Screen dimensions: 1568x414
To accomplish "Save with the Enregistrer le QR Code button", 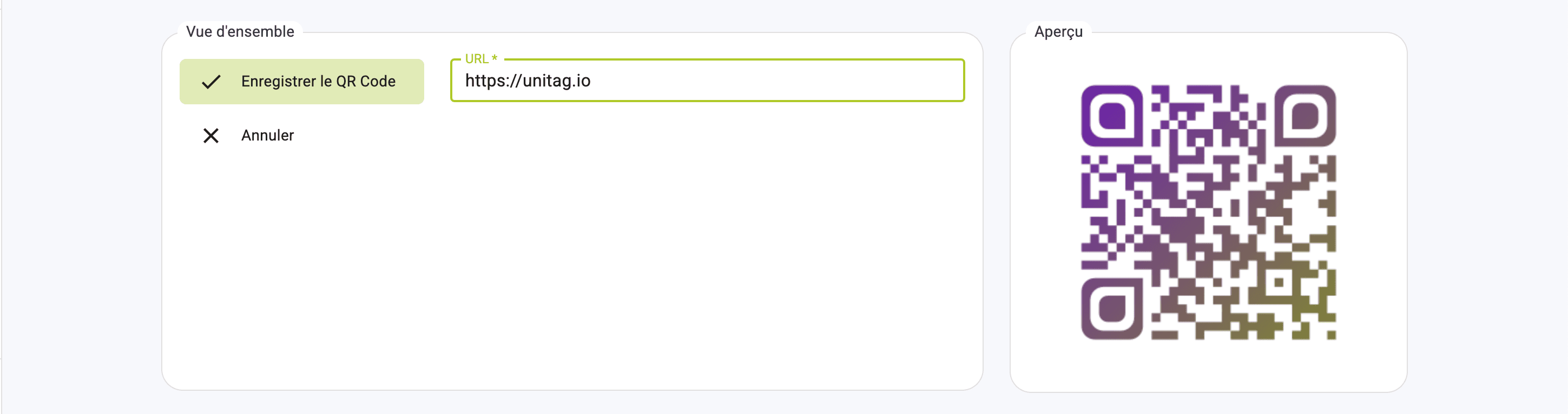I will click(302, 82).
